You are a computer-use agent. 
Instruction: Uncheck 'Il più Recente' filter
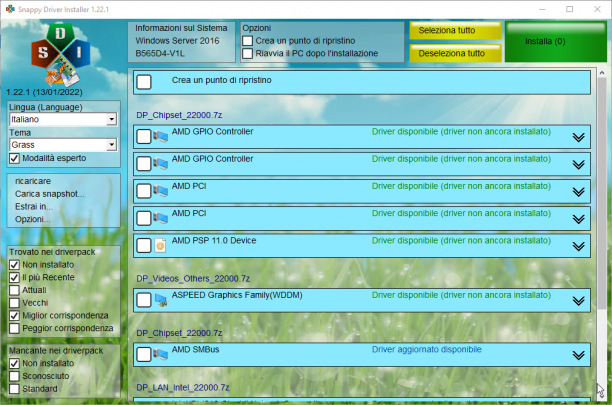[x=14, y=277]
